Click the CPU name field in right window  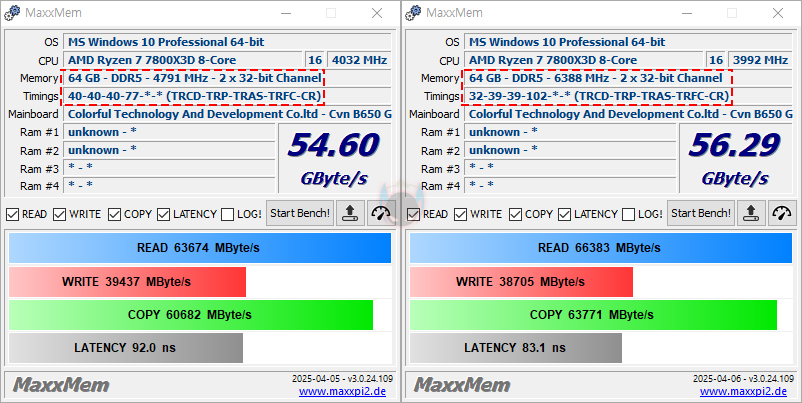(585, 60)
